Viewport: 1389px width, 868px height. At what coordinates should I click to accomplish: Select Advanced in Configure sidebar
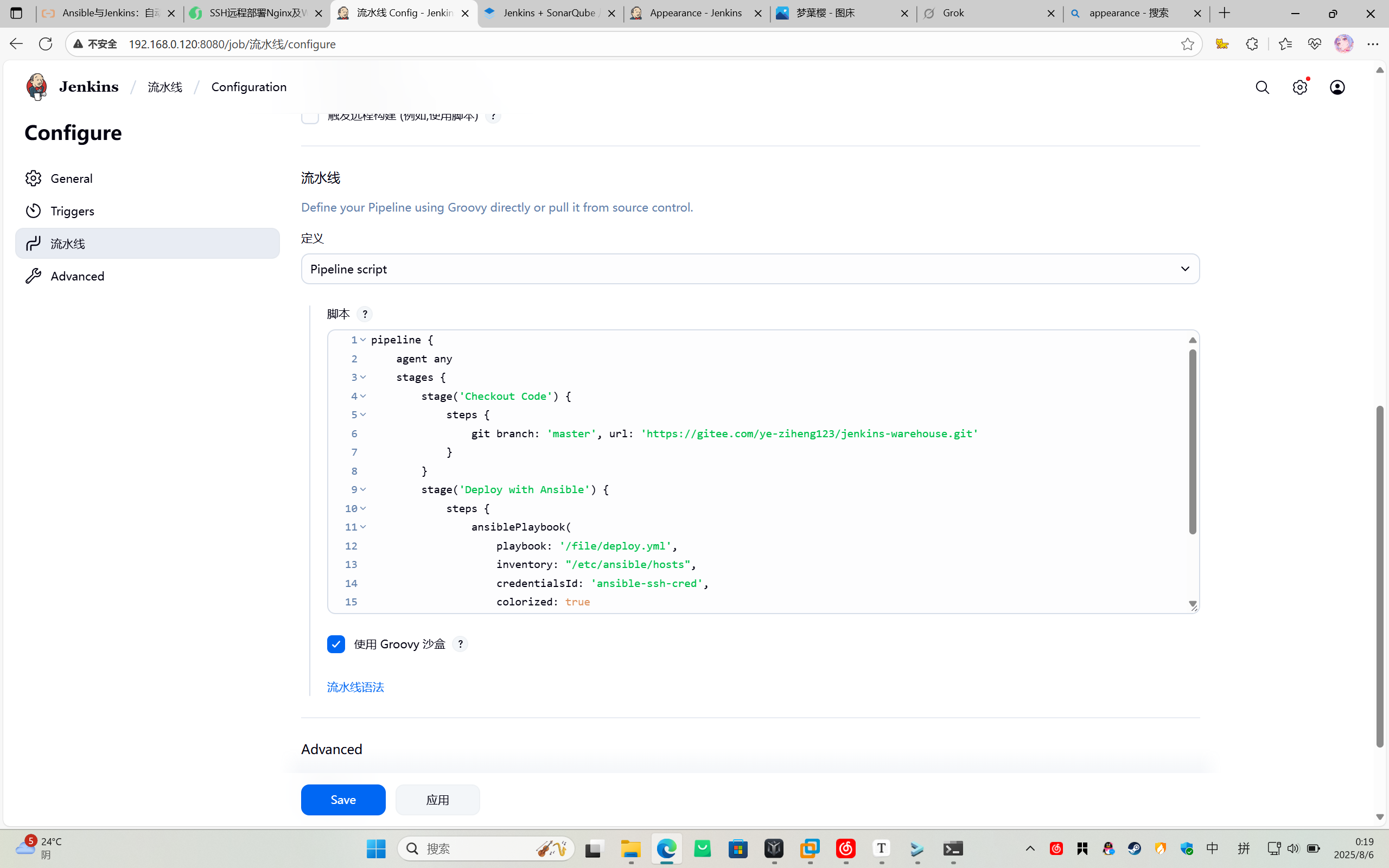click(x=148, y=276)
